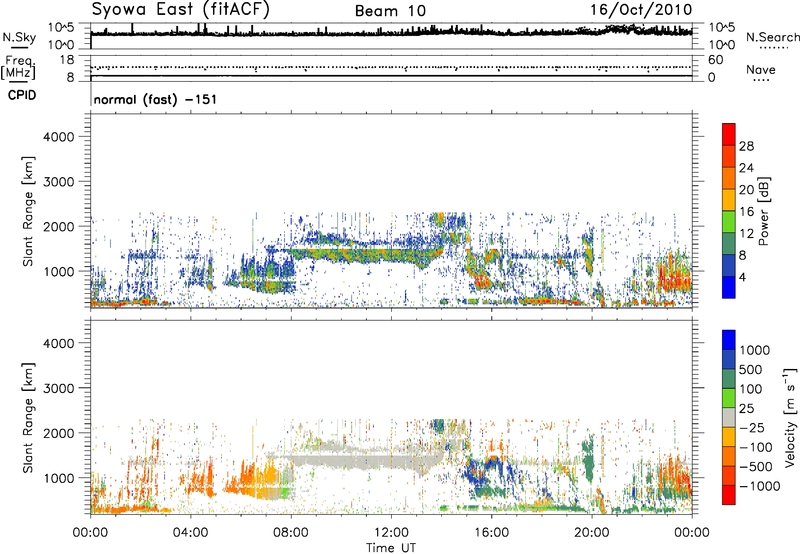Click the "12" label on Power color bar
Screen dimensions: 800x554
point(746,234)
